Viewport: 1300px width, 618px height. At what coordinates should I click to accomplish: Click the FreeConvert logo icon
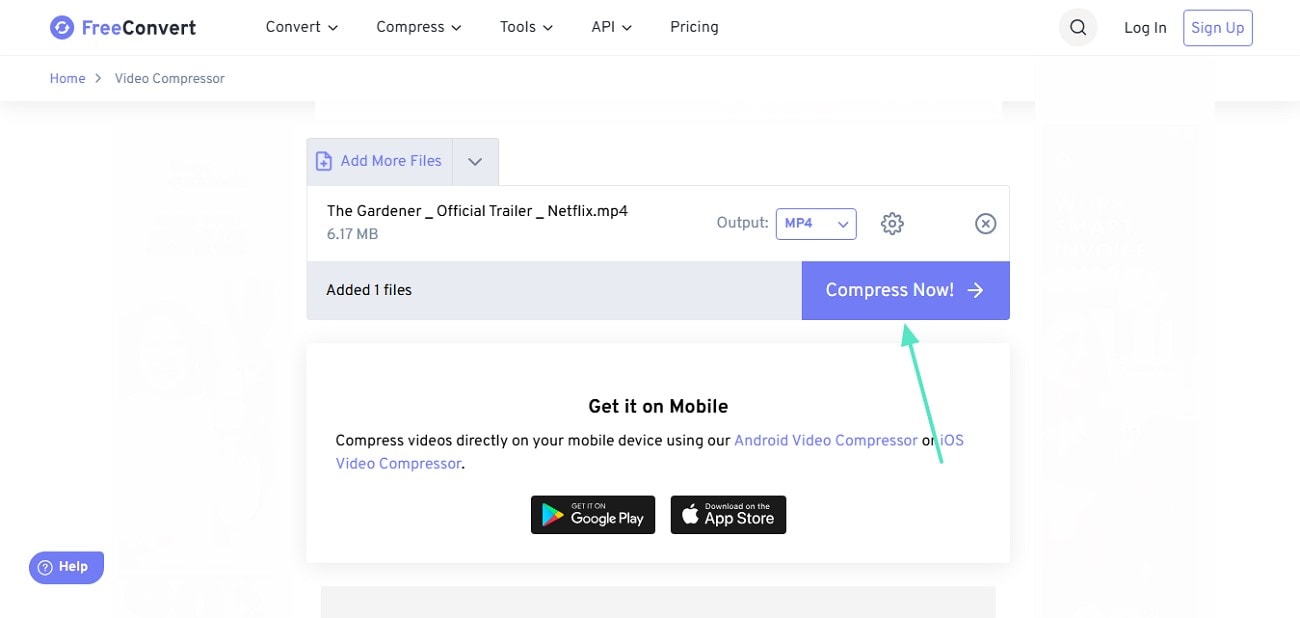click(x=62, y=28)
